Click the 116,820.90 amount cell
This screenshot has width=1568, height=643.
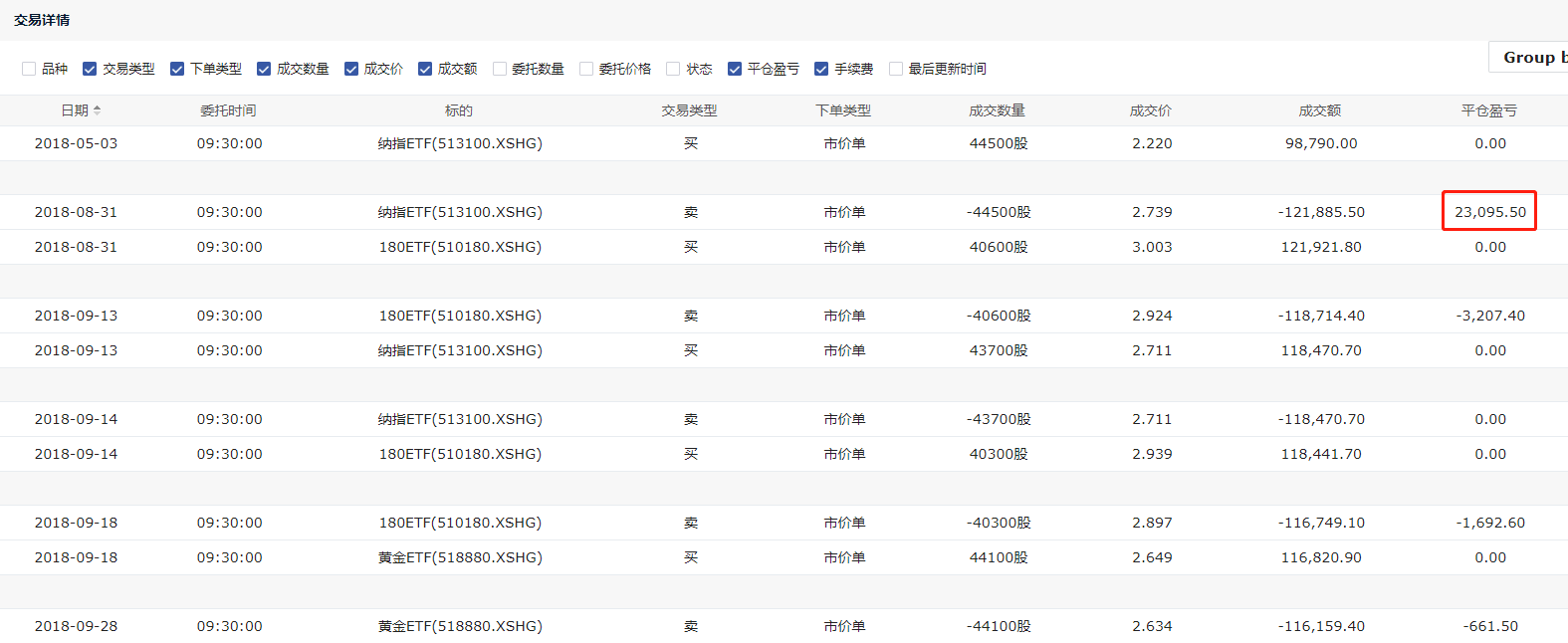tap(1321, 557)
